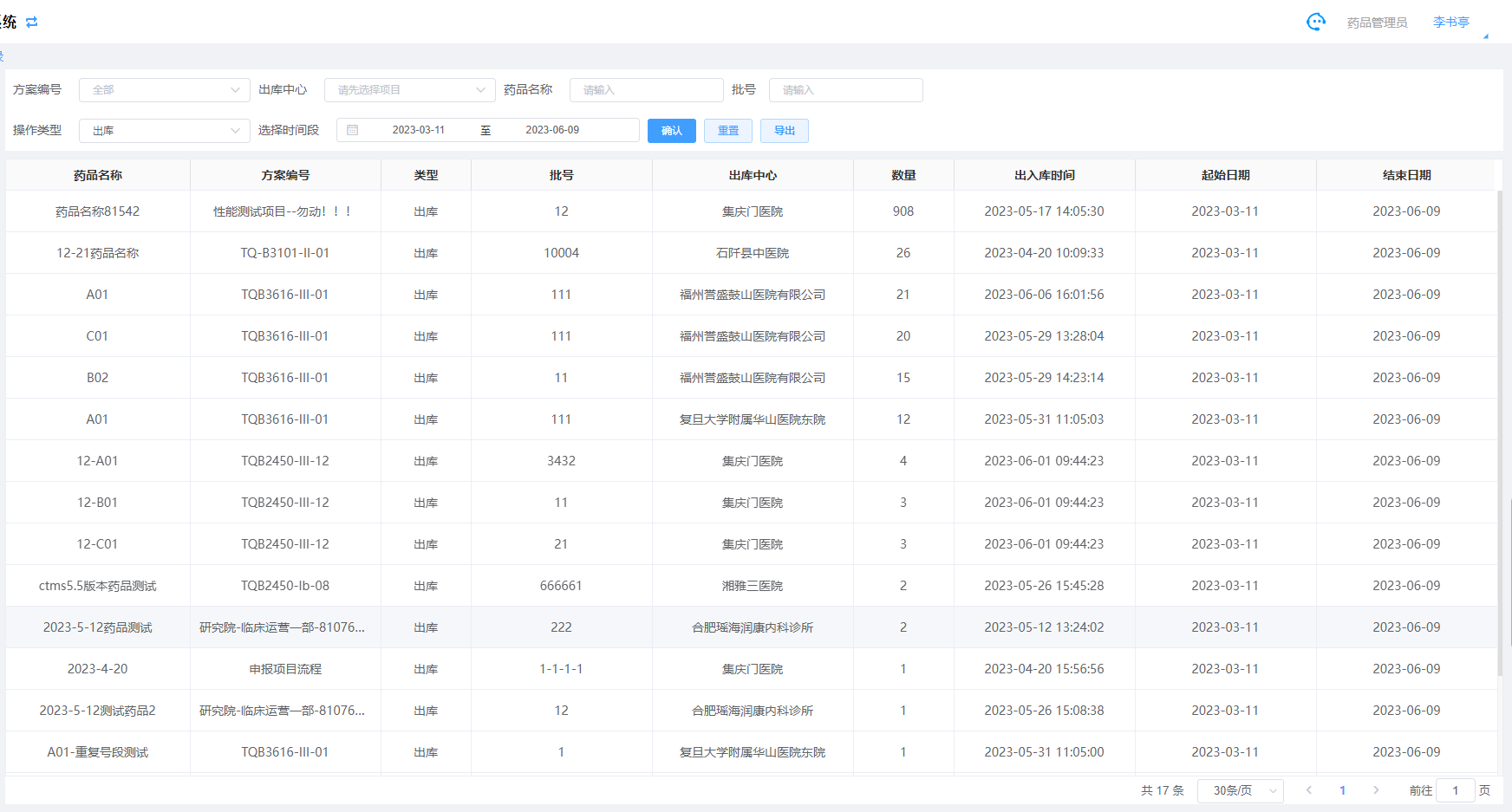Click the end date 2023-06-09 field
The width and height of the screenshot is (1512, 812).
point(552,130)
